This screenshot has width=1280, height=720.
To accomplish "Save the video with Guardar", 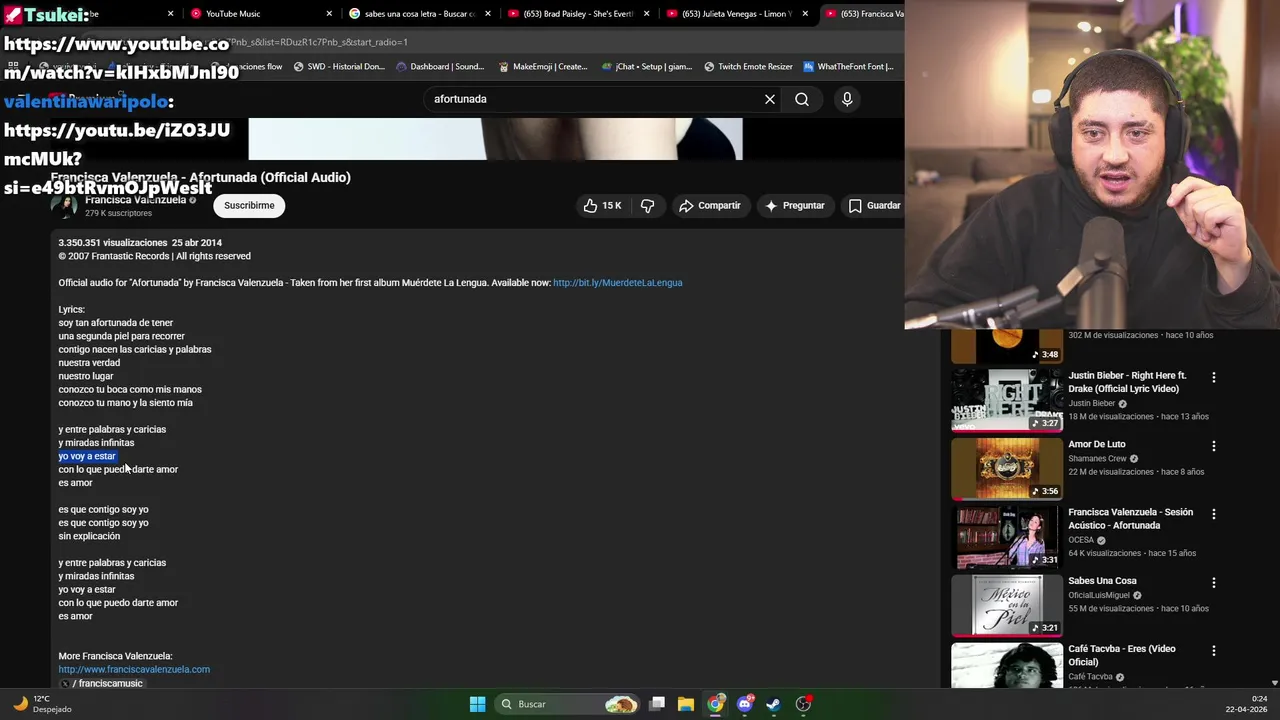I will 875,205.
